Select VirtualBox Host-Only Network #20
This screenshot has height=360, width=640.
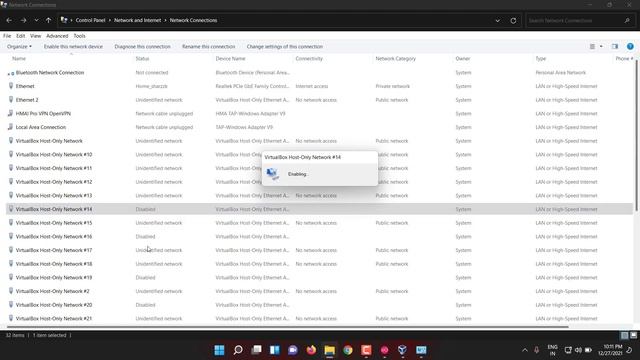pos(320,305)
